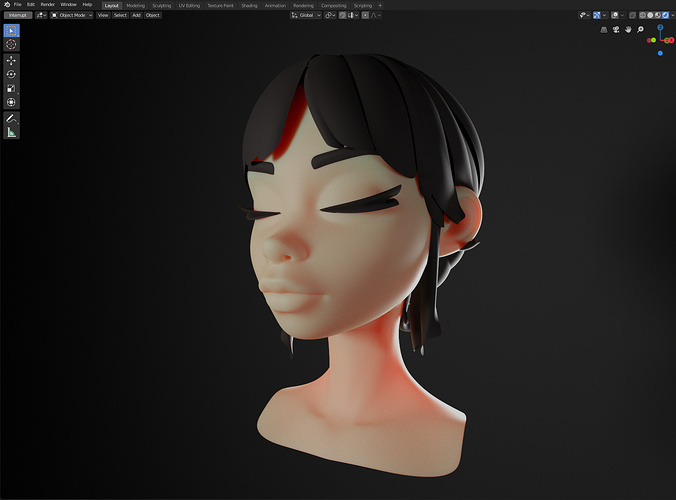This screenshot has height=500, width=676.
Task: Pick the Measure tool
Action: tap(11, 132)
